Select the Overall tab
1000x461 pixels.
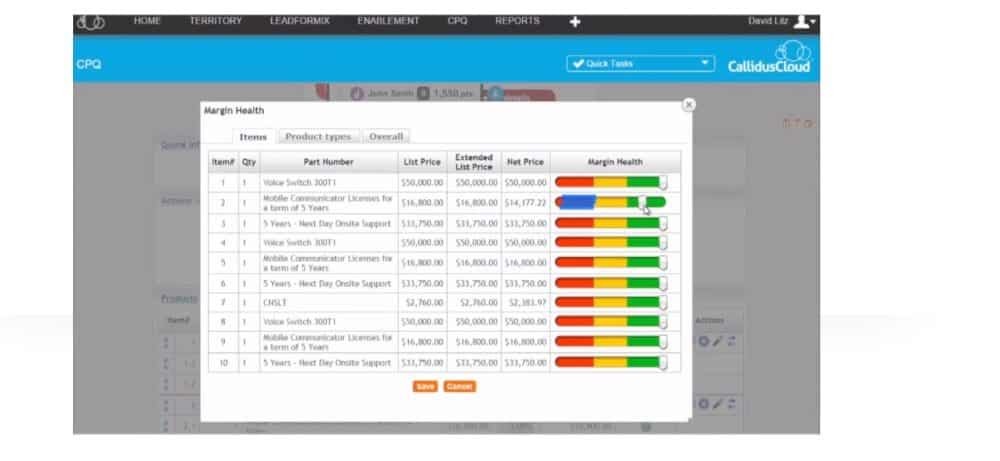point(386,137)
